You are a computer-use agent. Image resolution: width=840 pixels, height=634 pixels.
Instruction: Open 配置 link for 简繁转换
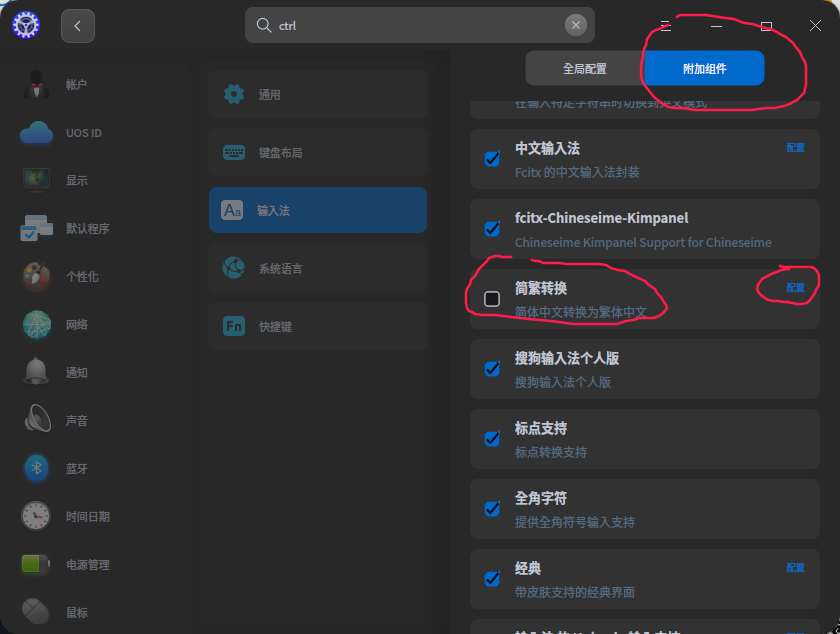point(795,288)
